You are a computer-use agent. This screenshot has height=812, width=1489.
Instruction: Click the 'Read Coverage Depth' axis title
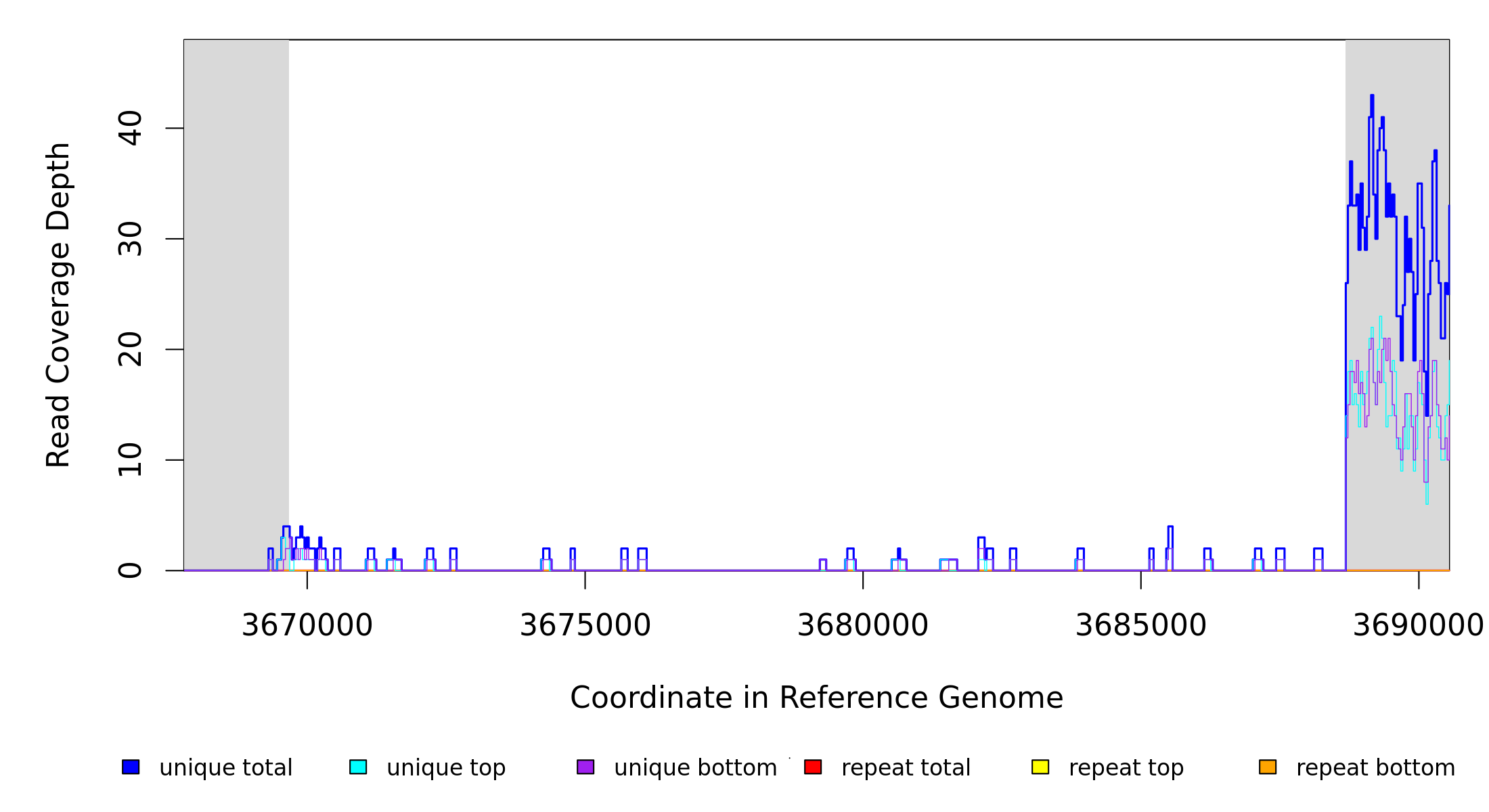click(58, 304)
